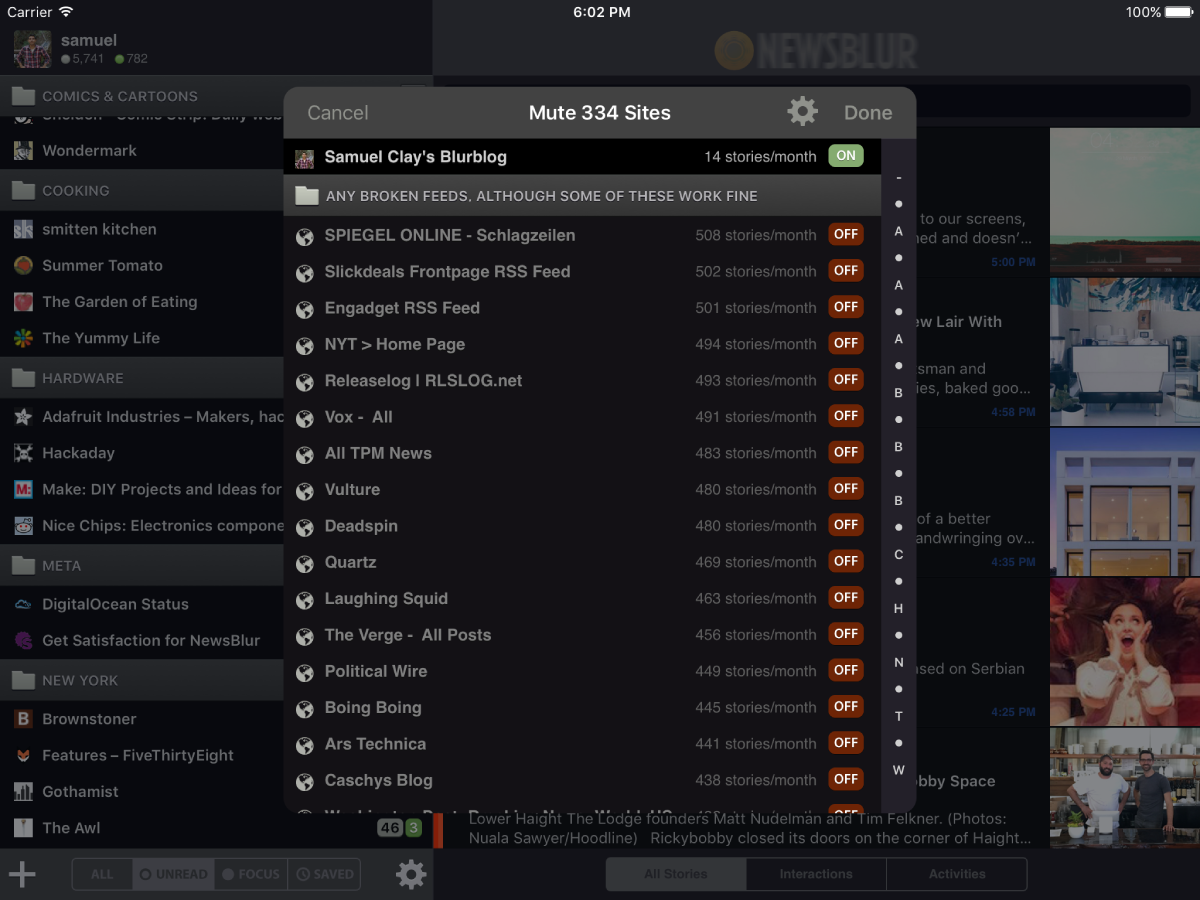Click Brownstoner B icon
The height and width of the screenshot is (900, 1200).
tap(23, 718)
